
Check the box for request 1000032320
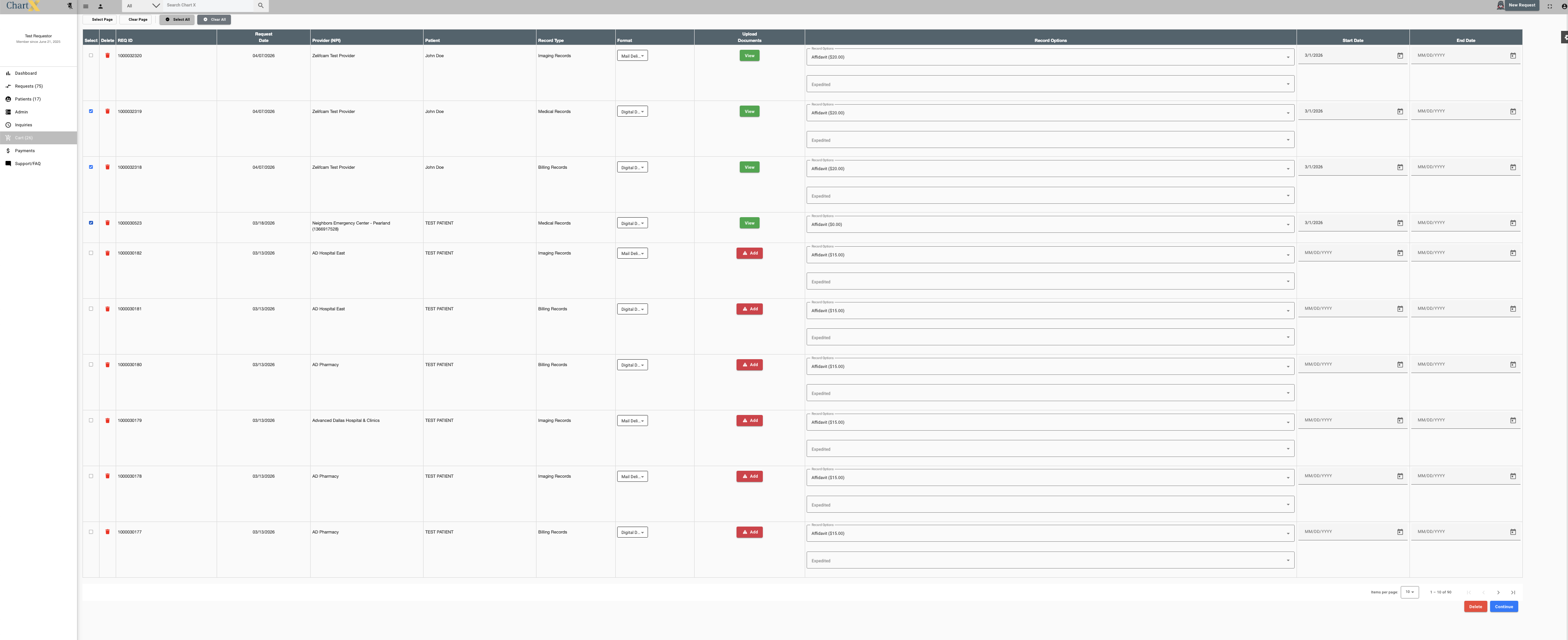[91, 55]
